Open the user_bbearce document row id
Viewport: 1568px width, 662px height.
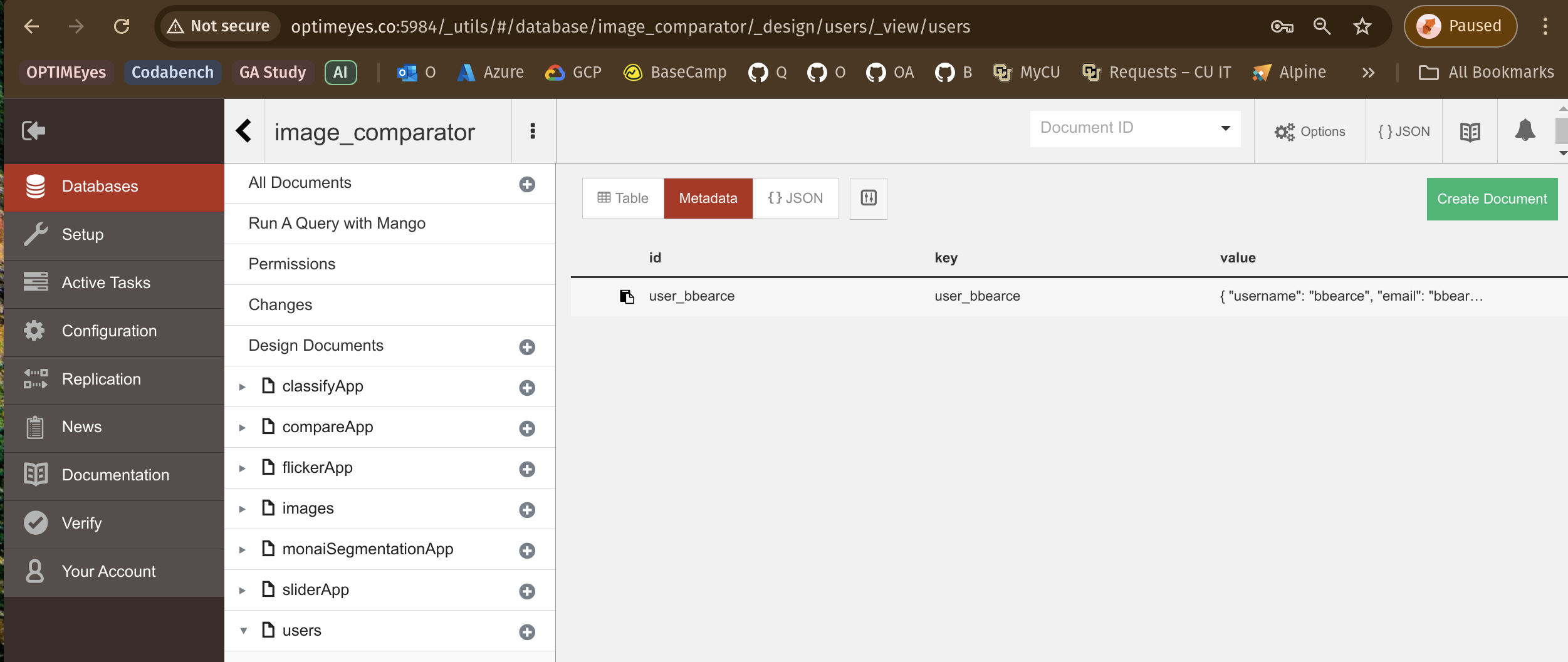692,296
